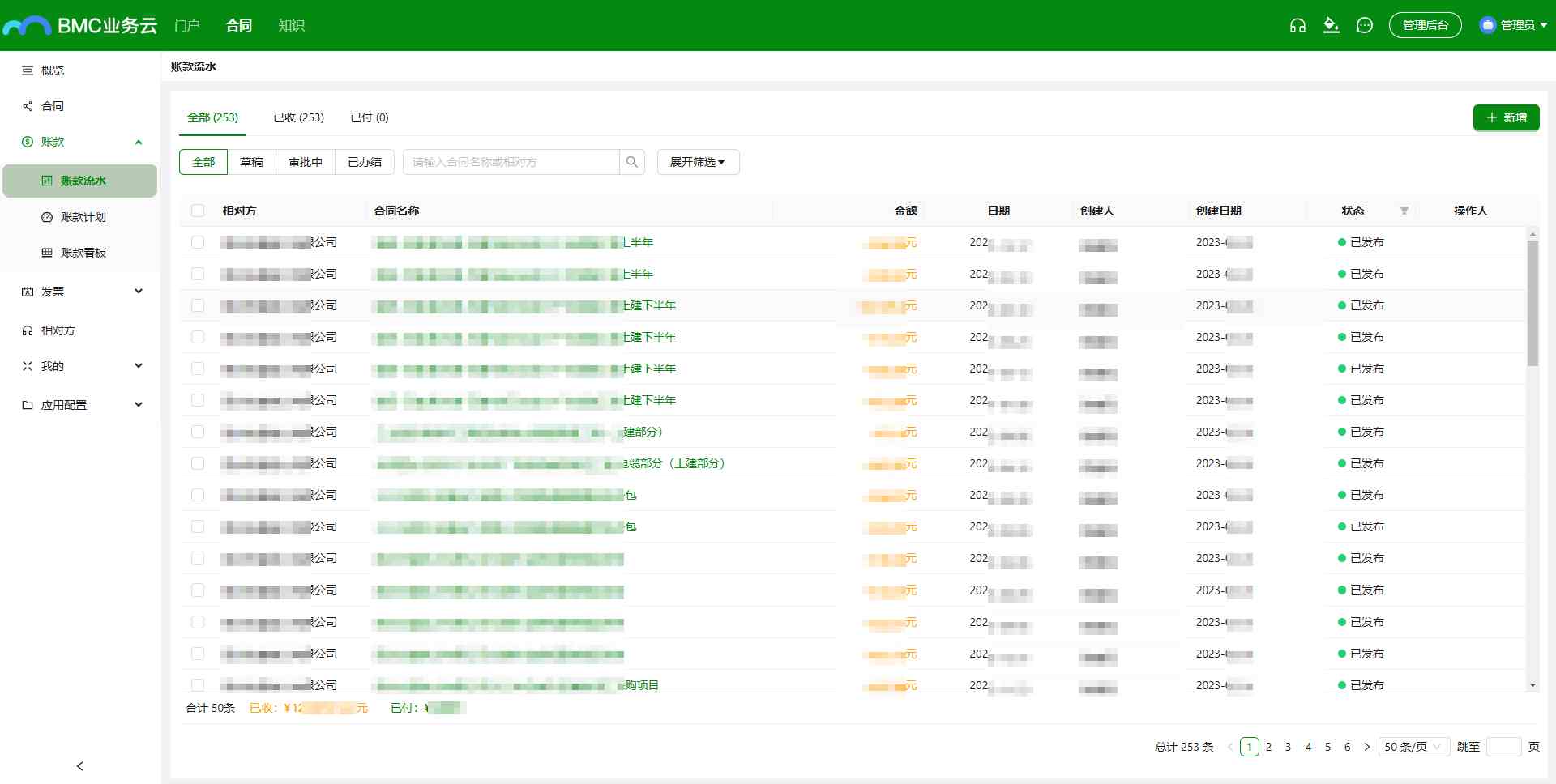Expand the 展开筛选 filter dropdown

pyautogui.click(x=698, y=162)
